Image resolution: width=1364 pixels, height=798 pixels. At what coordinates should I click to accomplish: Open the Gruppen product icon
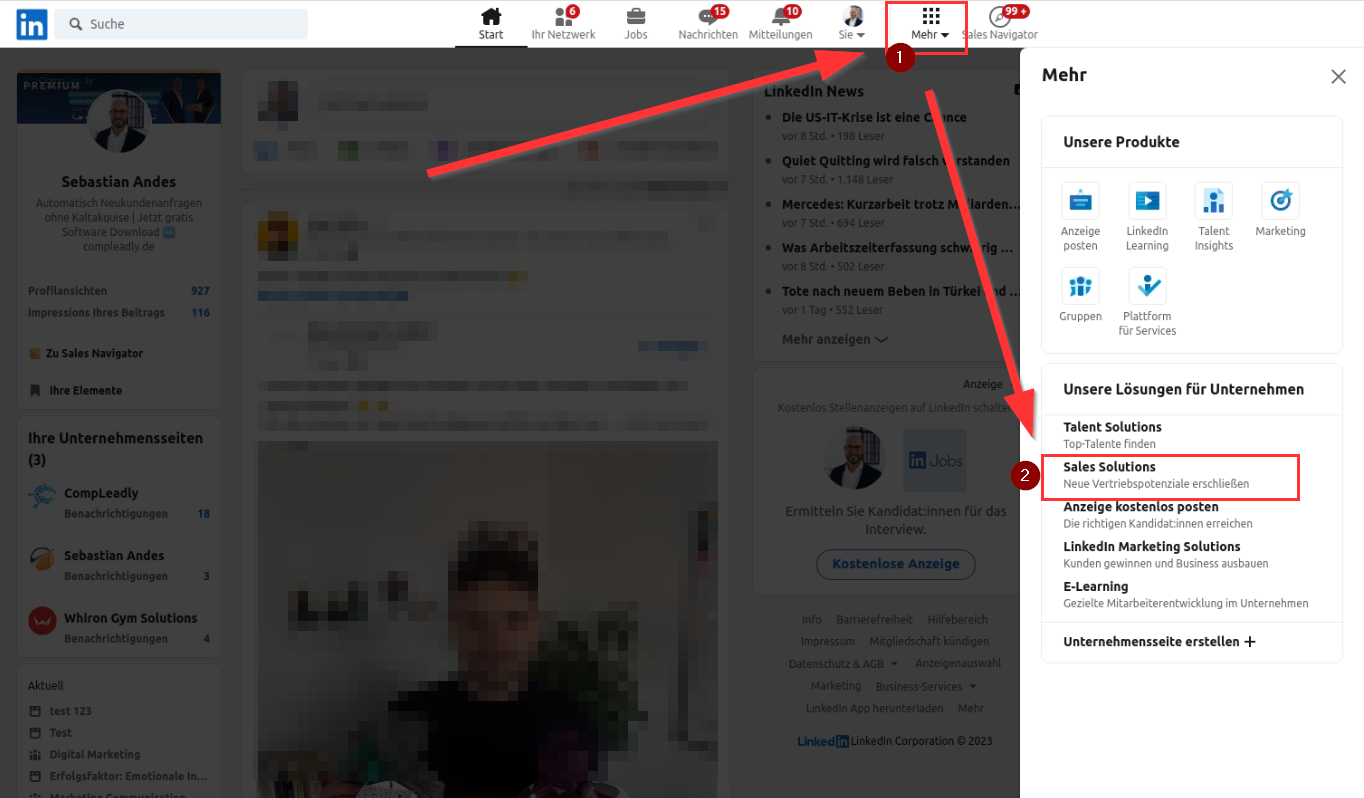tap(1080, 286)
